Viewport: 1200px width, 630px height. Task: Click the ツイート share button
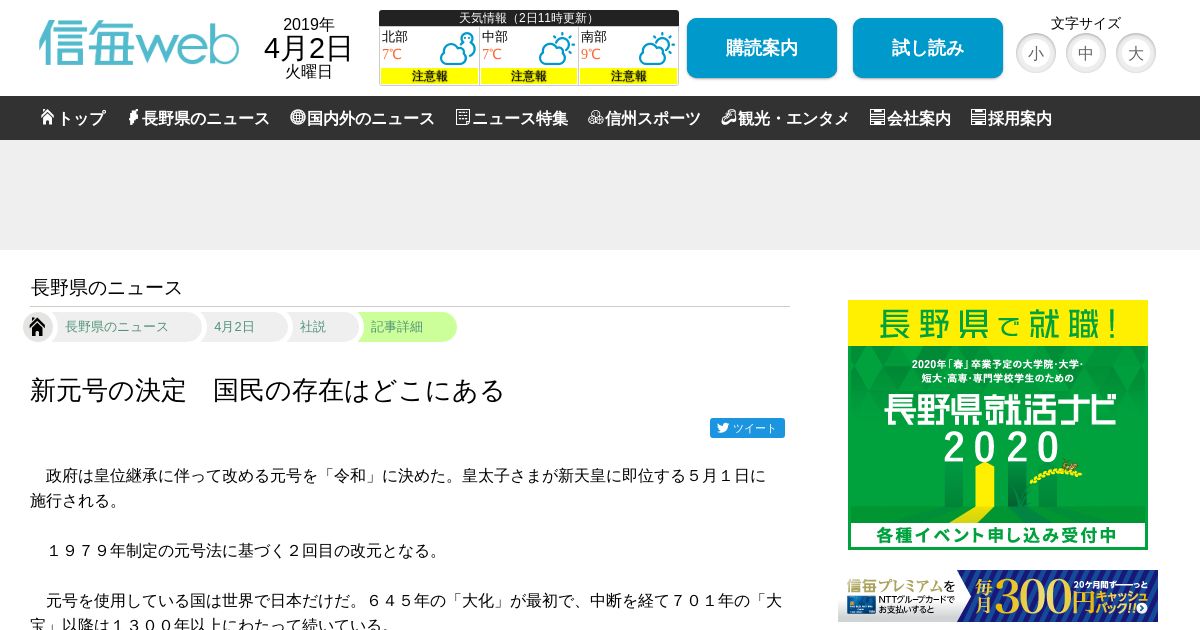click(x=747, y=428)
